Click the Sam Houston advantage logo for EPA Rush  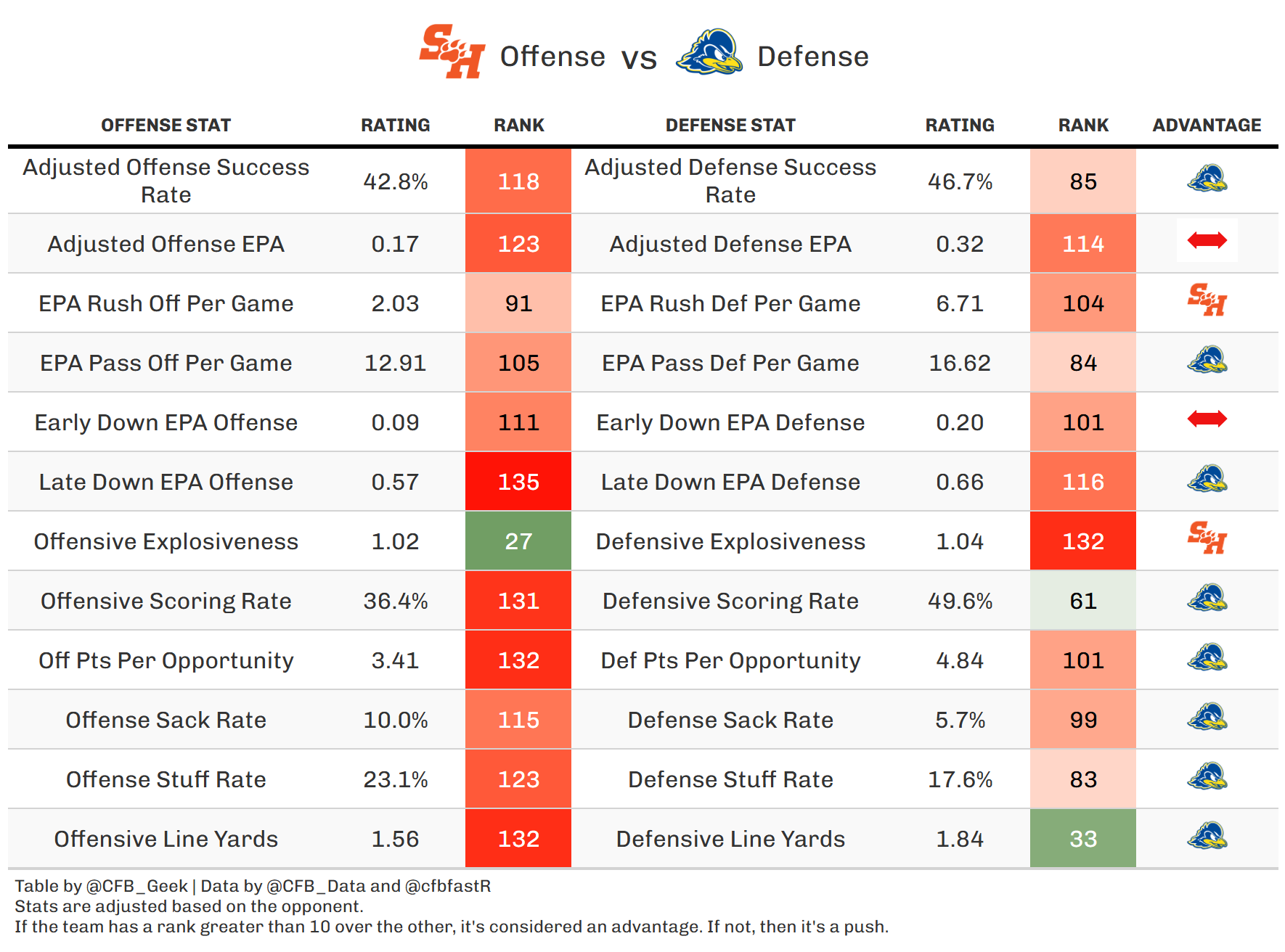click(x=1207, y=300)
